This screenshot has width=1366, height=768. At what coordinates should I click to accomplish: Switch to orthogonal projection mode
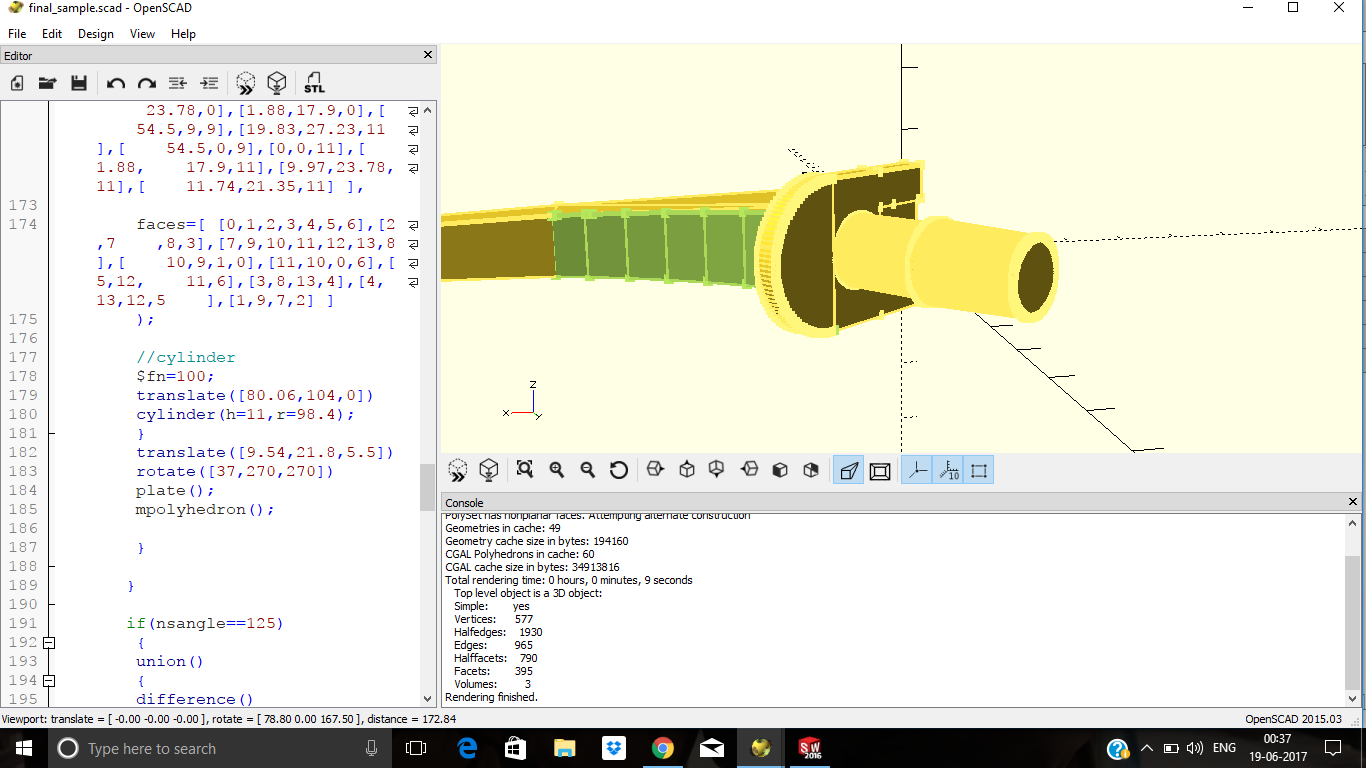[x=879, y=469]
